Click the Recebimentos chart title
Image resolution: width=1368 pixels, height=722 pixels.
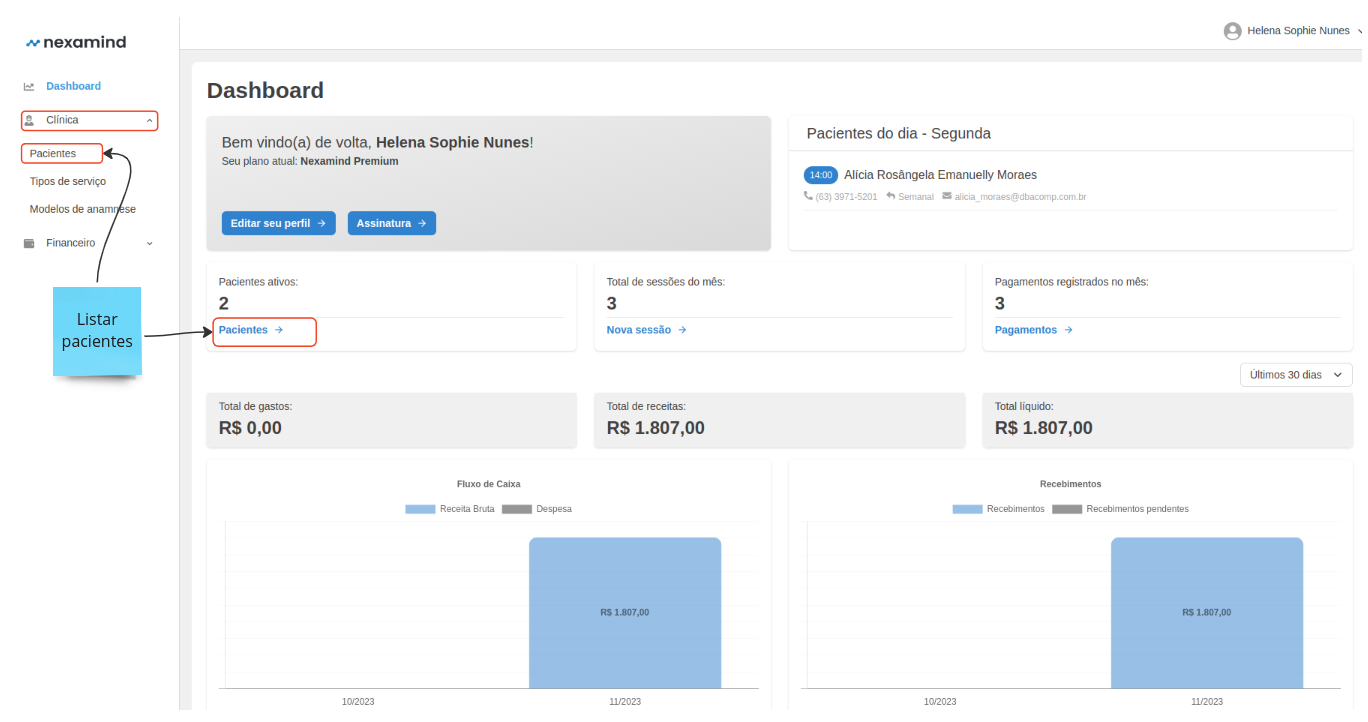[1070, 484]
